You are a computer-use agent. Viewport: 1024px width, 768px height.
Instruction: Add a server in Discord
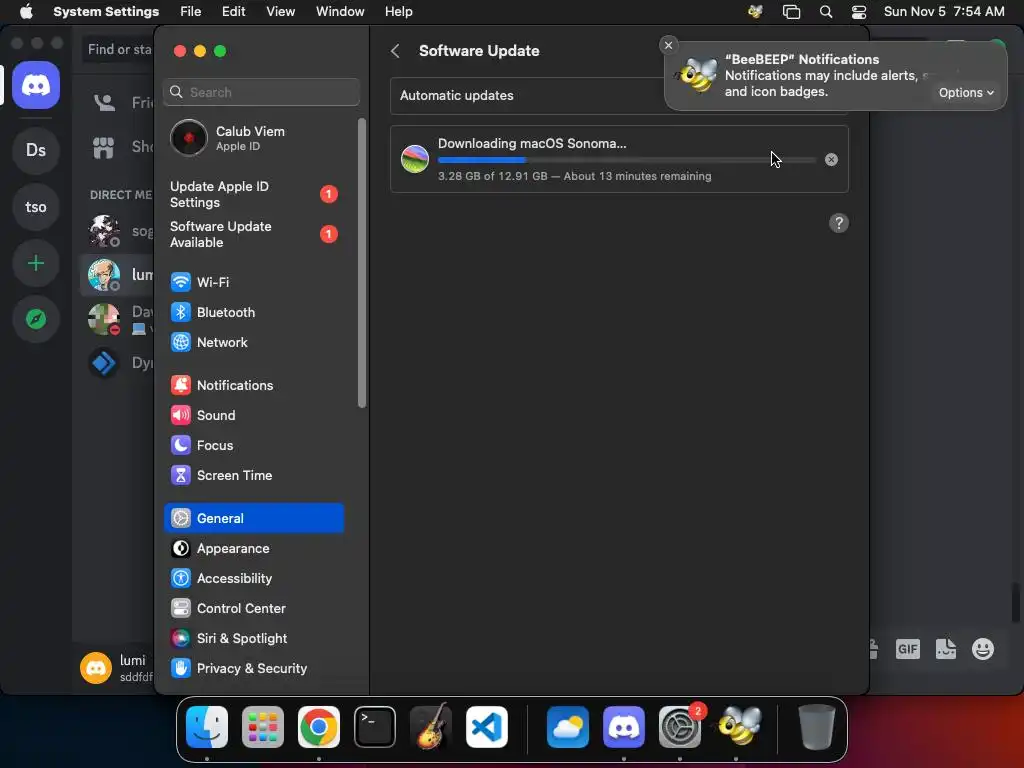tap(36, 263)
